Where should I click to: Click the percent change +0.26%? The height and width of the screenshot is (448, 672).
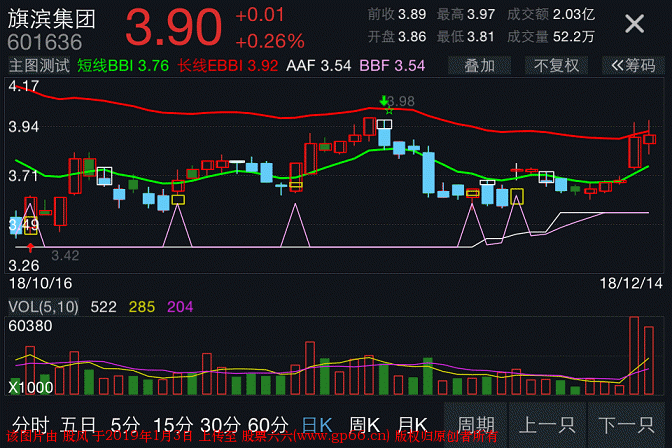pos(270,41)
